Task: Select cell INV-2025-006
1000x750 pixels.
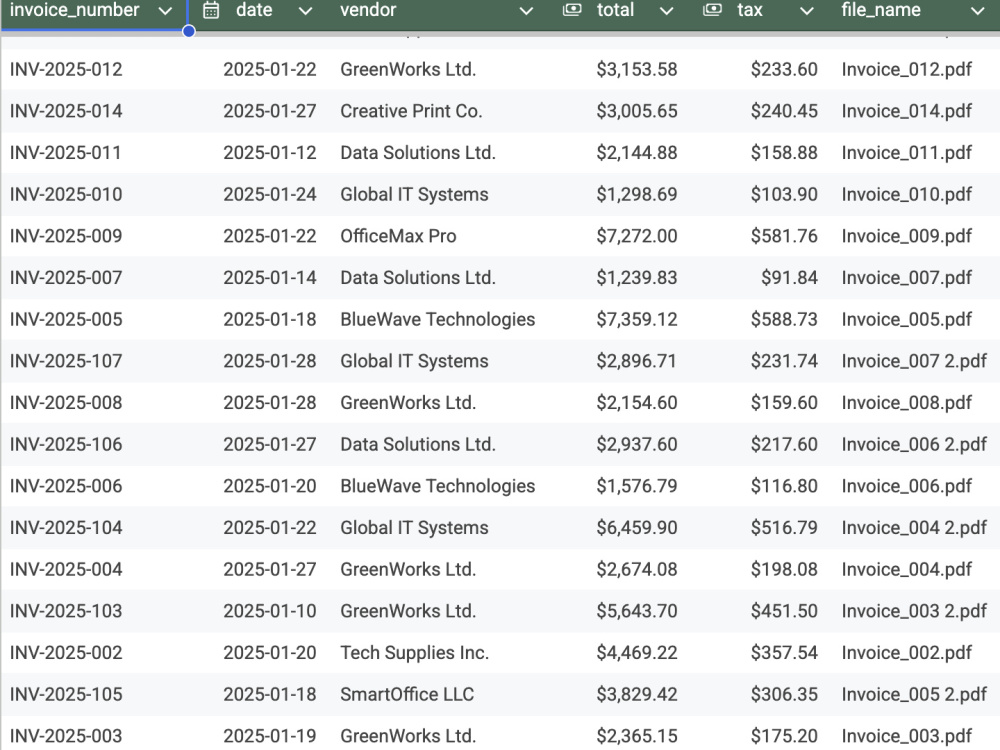Action: pyautogui.click(x=66, y=486)
